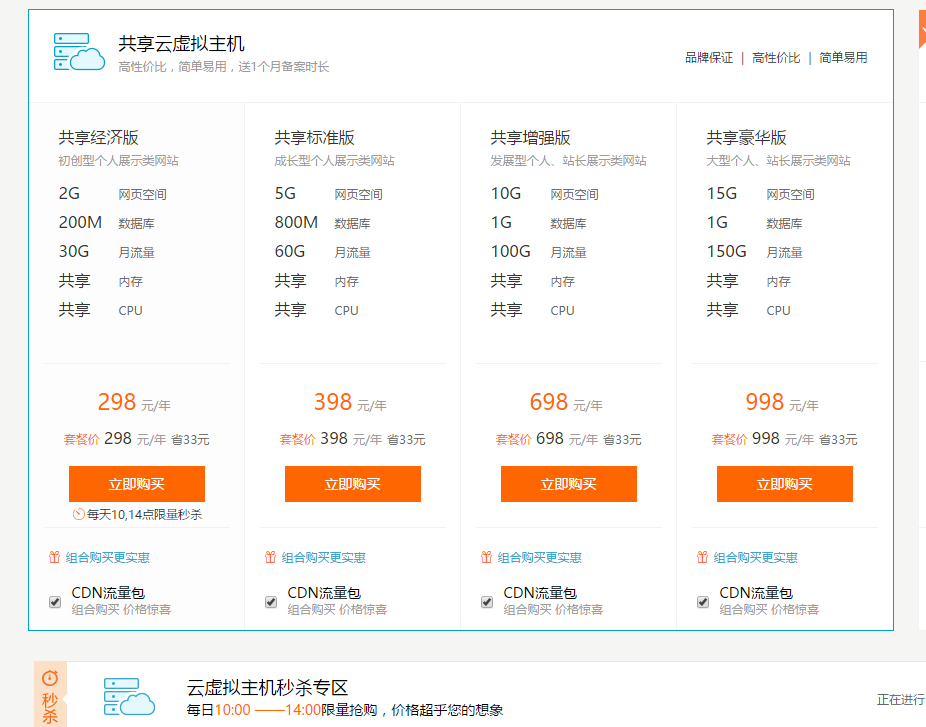Buy the 共享经济版 298元 plan with 立即购买

(137, 484)
